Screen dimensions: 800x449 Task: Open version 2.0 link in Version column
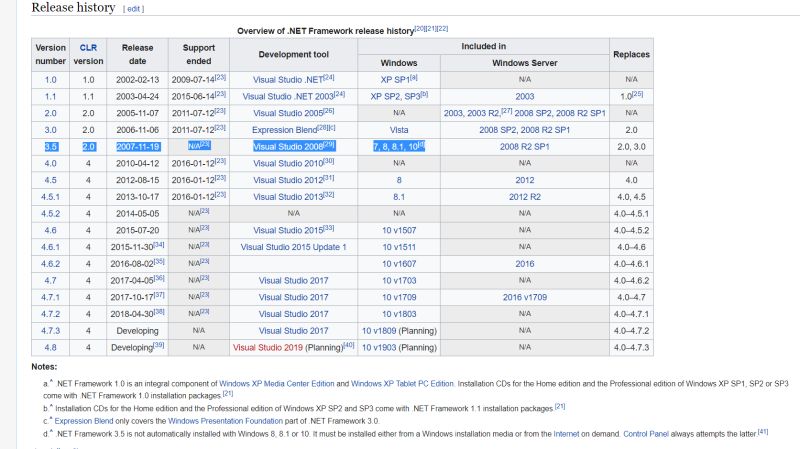pos(51,113)
